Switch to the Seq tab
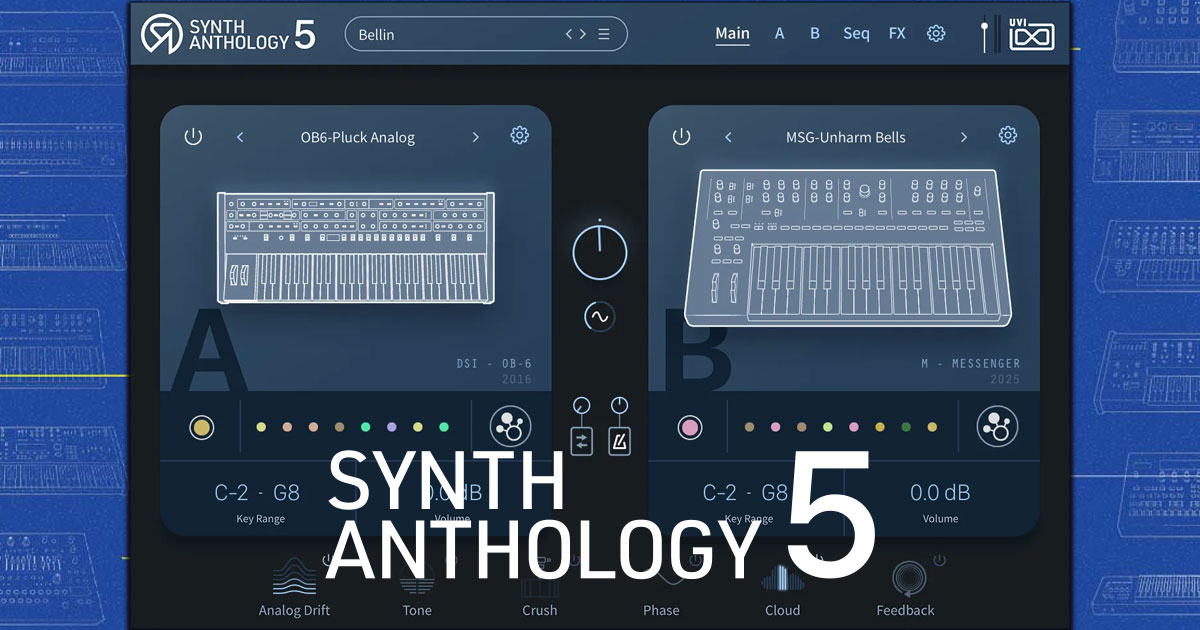Image resolution: width=1200 pixels, height=630 pixels. click(856, 34)
